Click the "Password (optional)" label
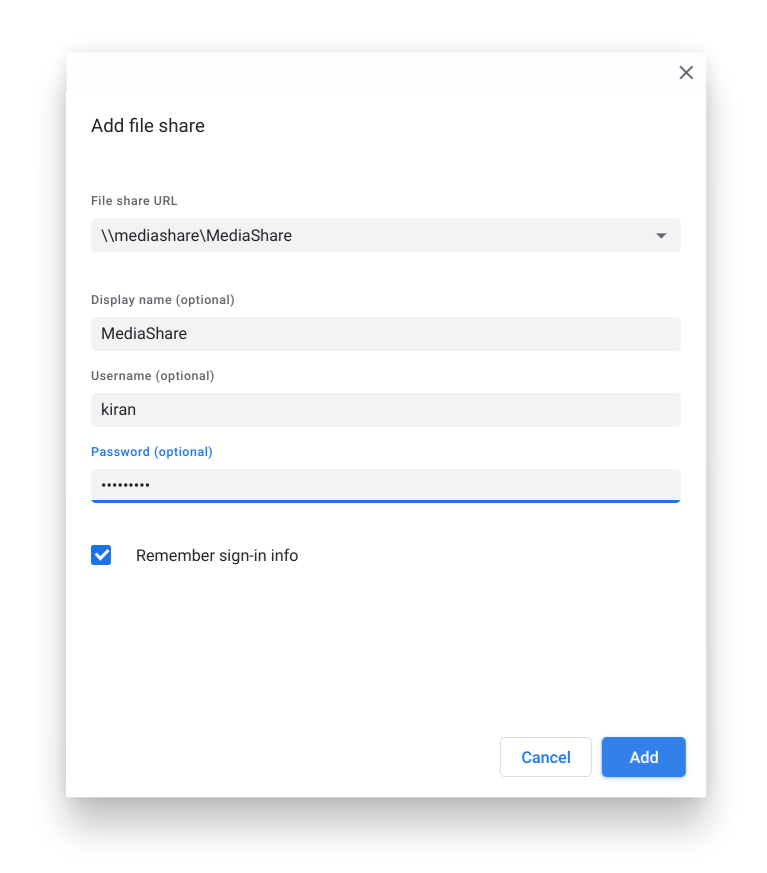767x873 pixels. (x=151, y=452)
